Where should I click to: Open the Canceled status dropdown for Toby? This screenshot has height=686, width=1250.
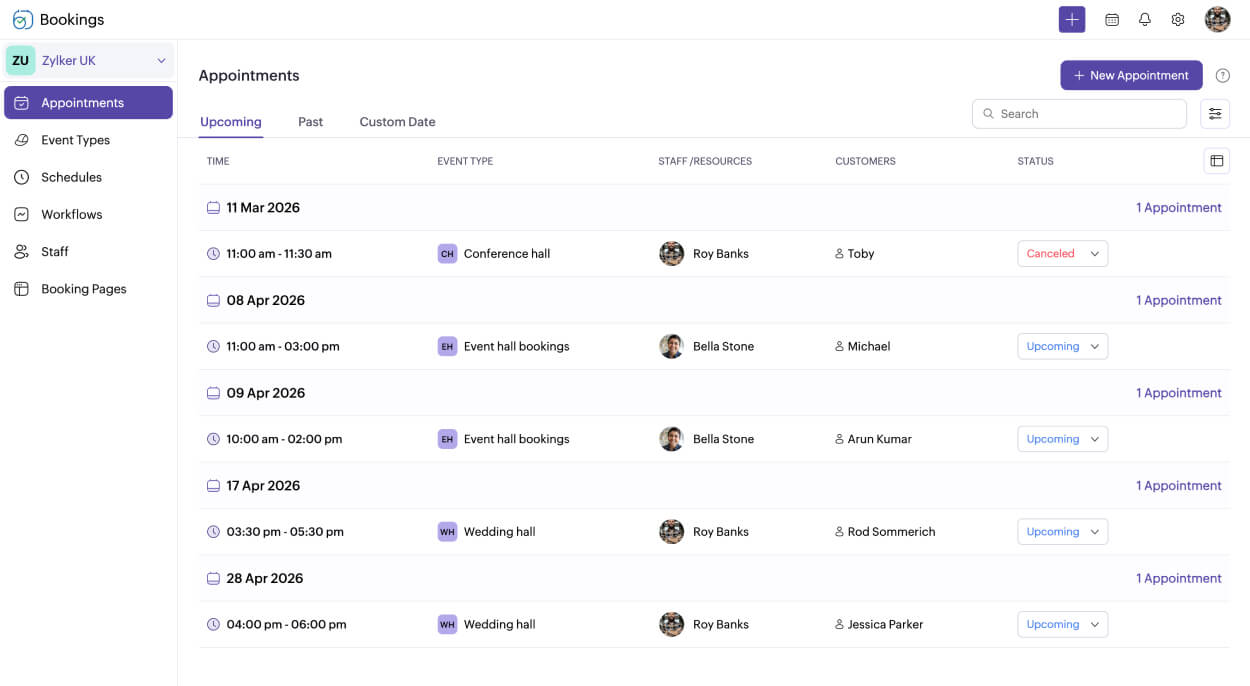[1062, 253]
